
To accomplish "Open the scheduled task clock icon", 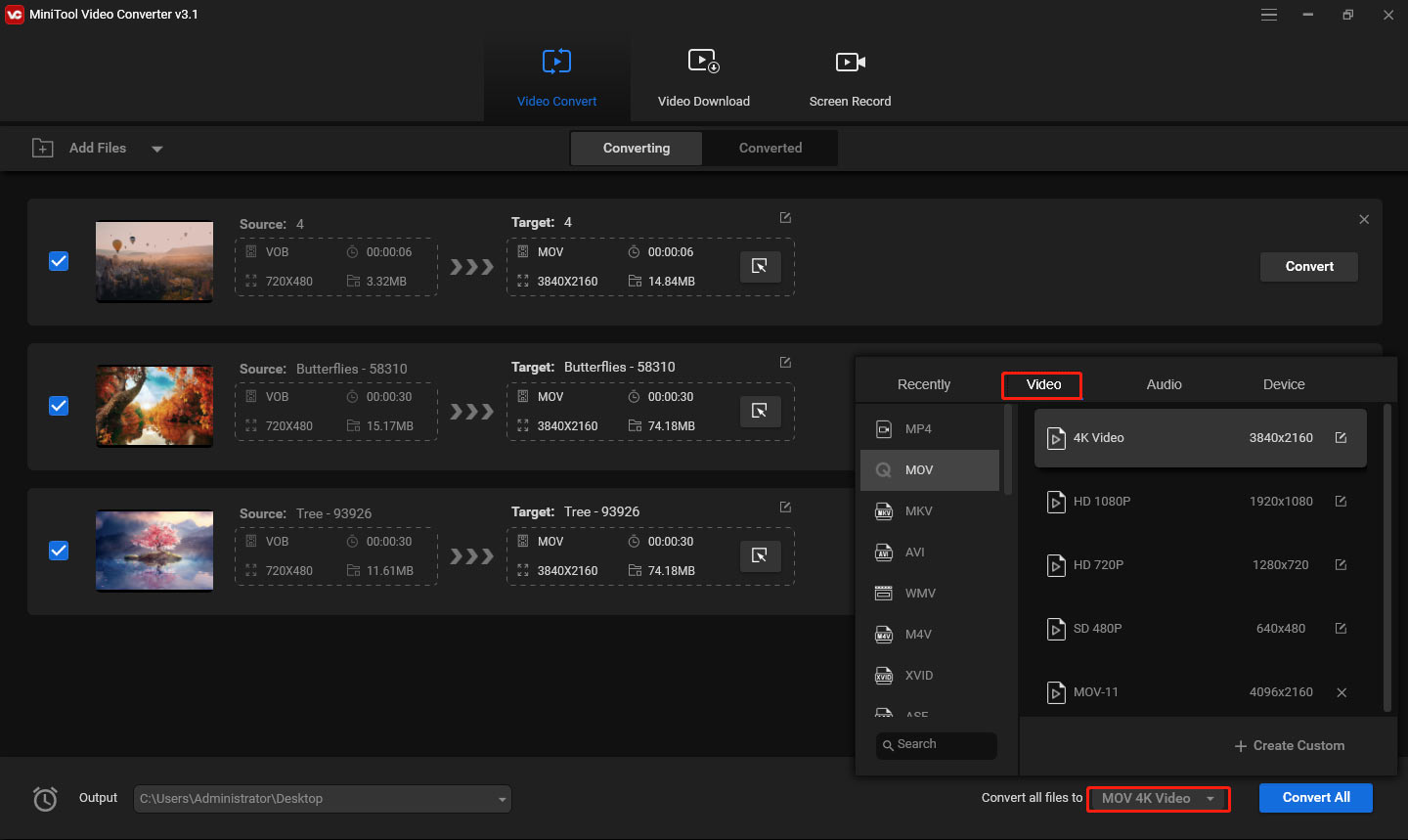I will pyautogui.click(x=45, y=799).
